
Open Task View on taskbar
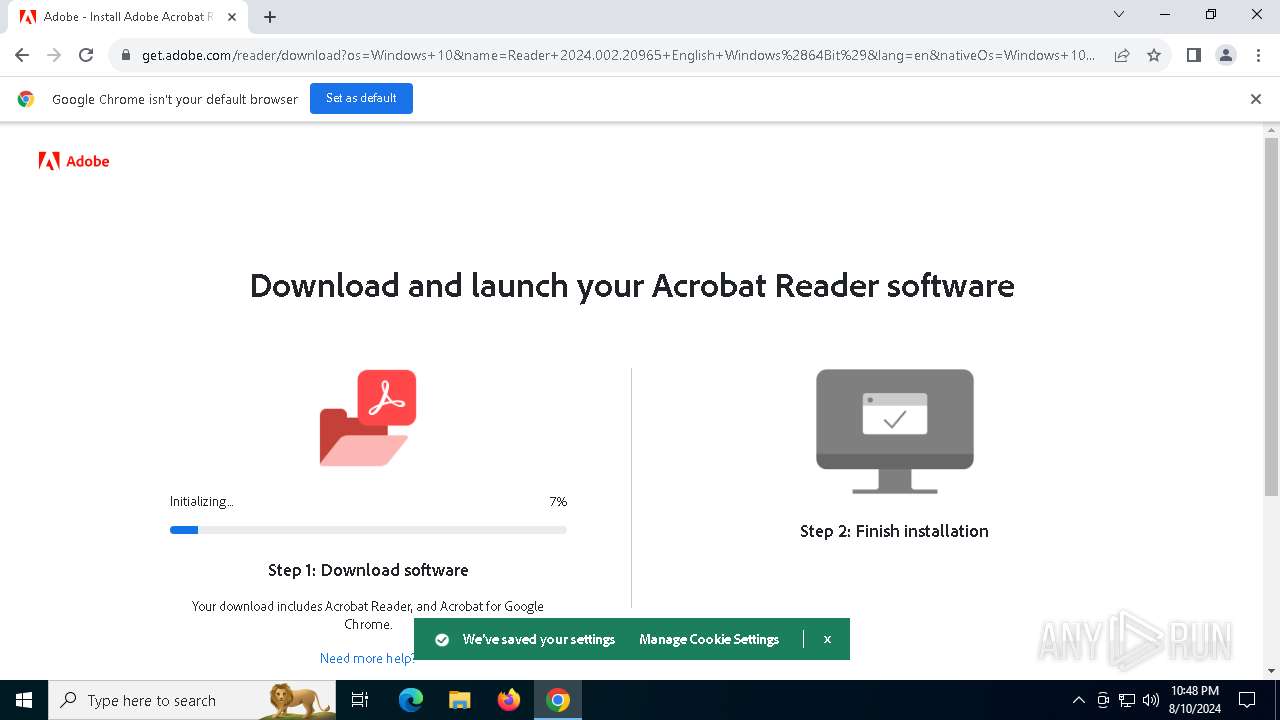coord(360,700)
